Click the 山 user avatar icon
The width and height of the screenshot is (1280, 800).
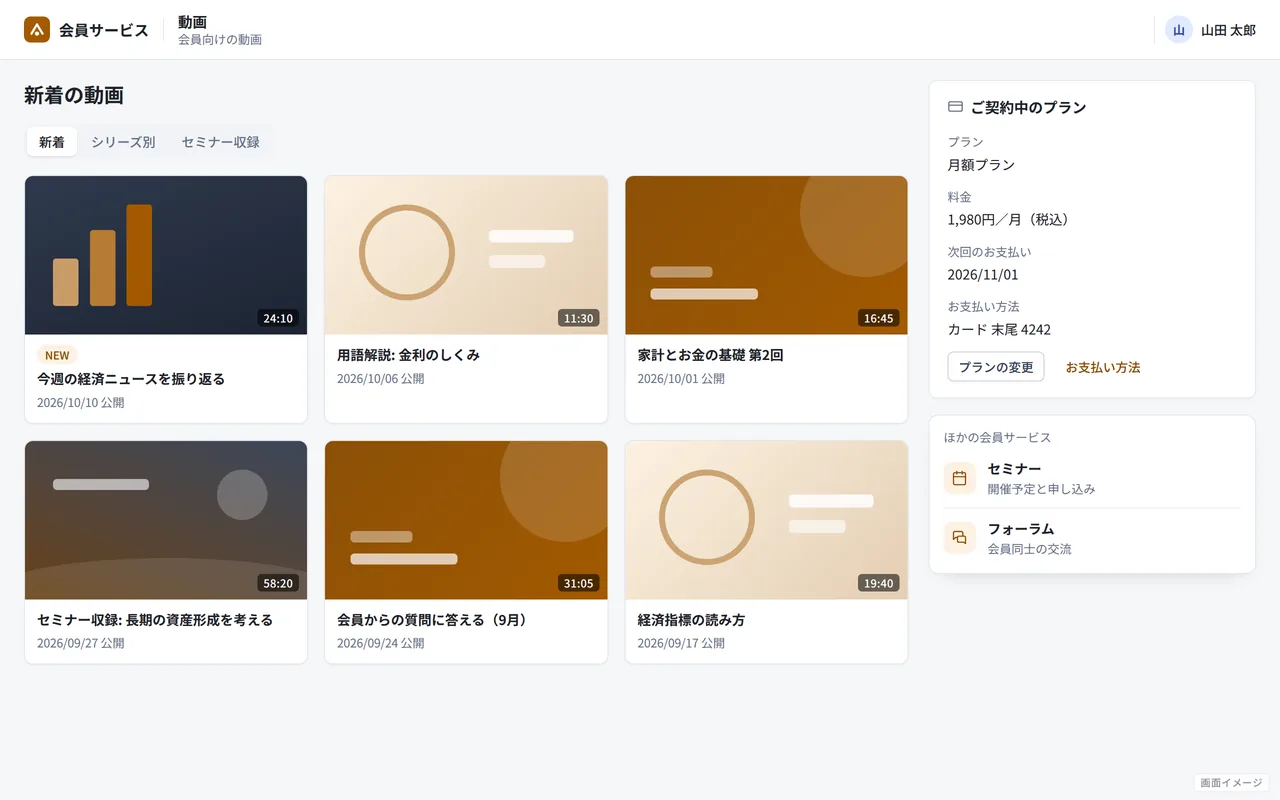[1179, 30]
